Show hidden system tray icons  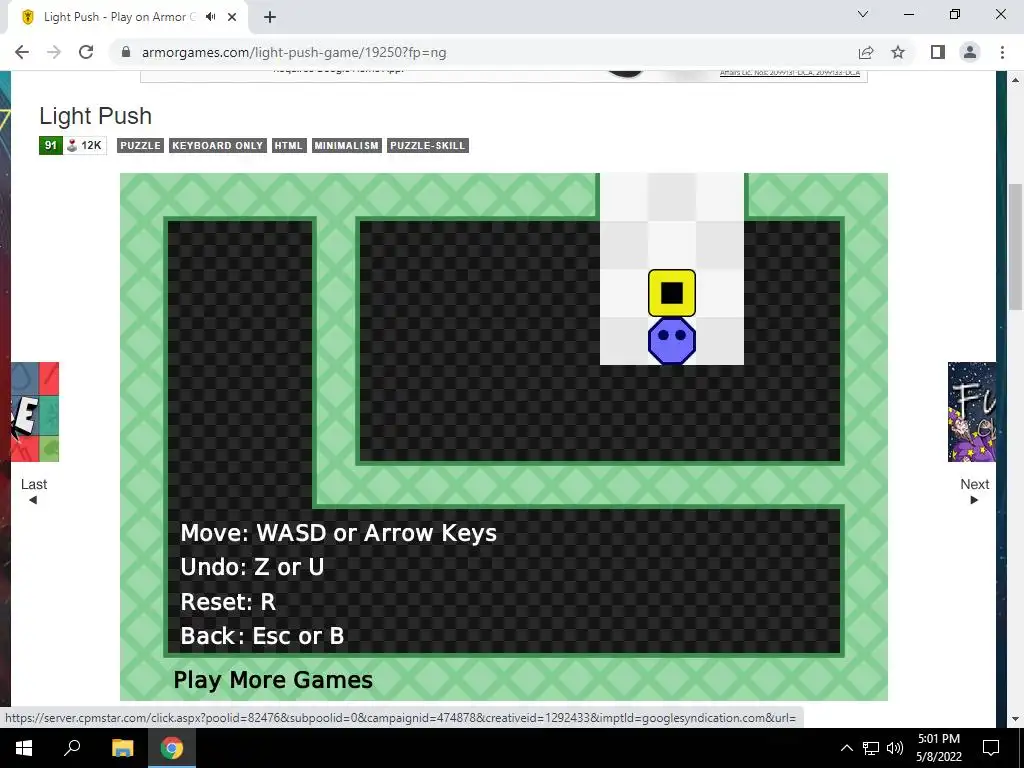pos(846,748)
